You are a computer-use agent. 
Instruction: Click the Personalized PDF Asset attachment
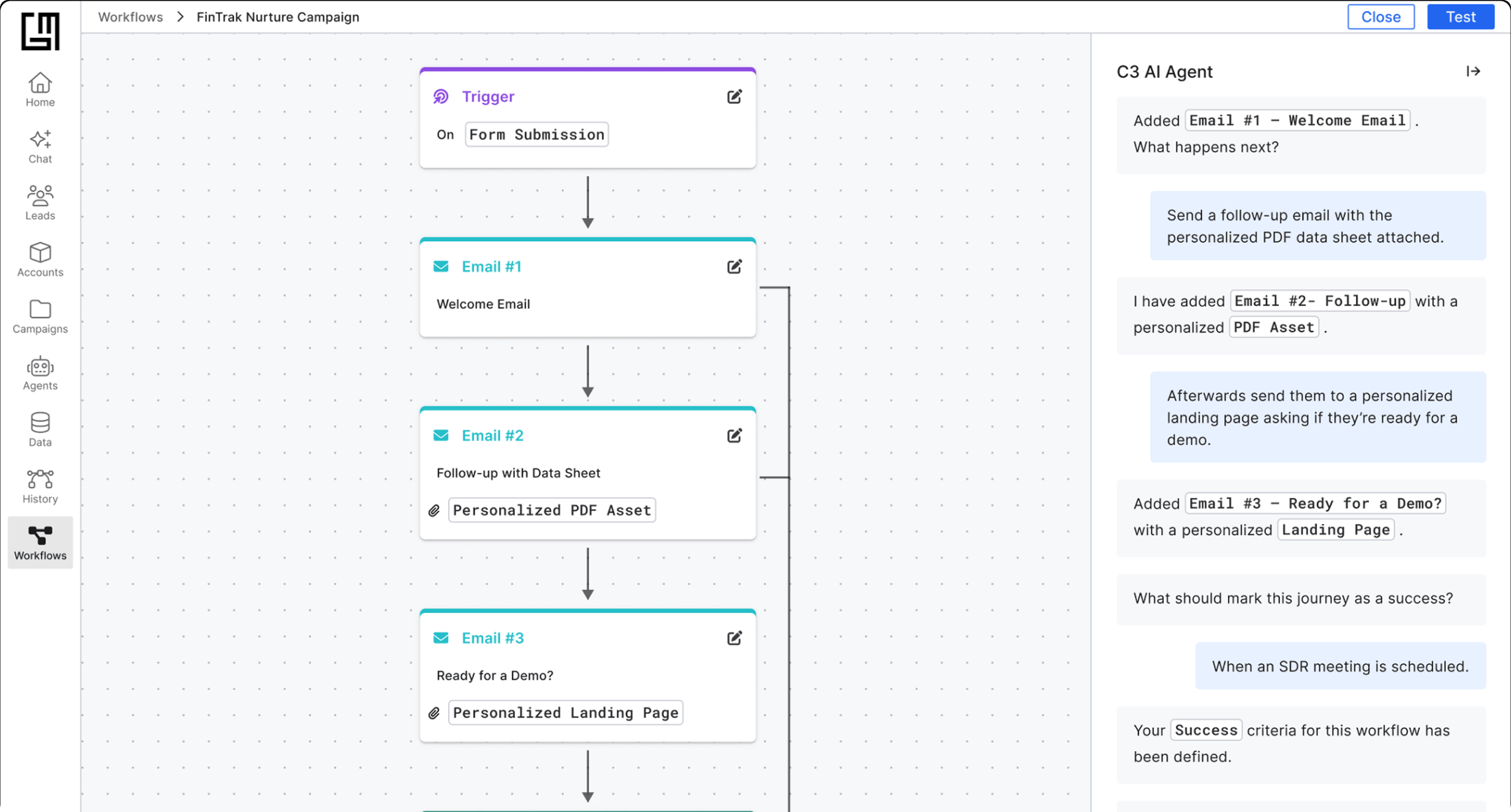click(552, 510)
